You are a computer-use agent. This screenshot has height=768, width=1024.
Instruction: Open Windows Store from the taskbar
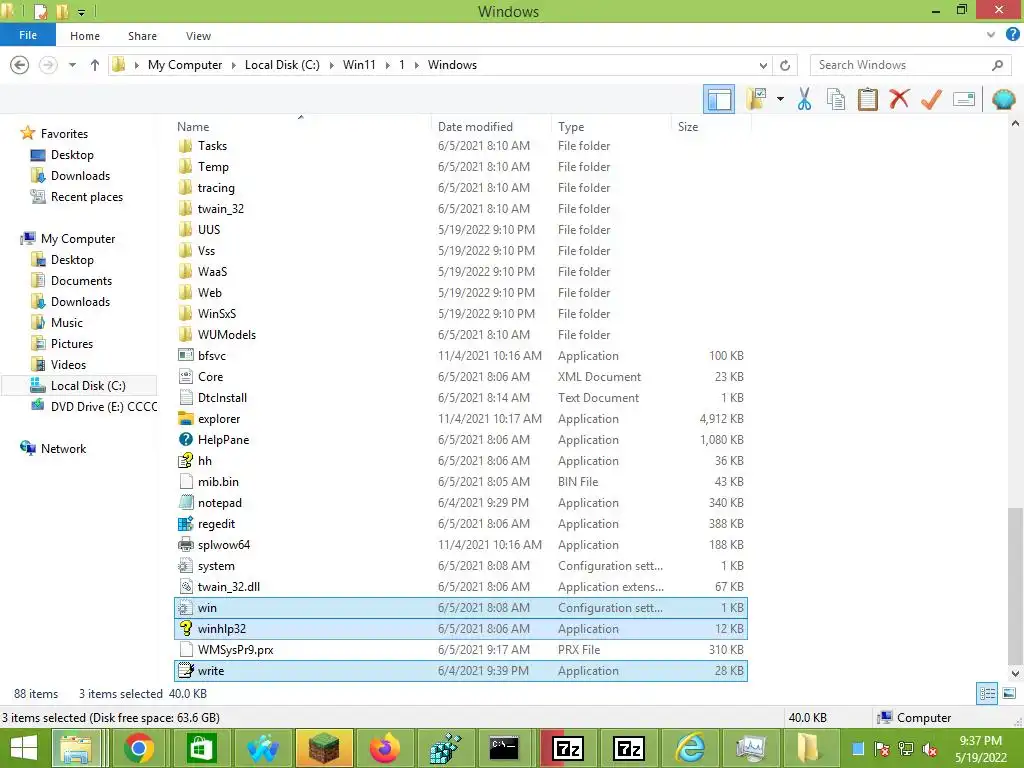[200, 748]
